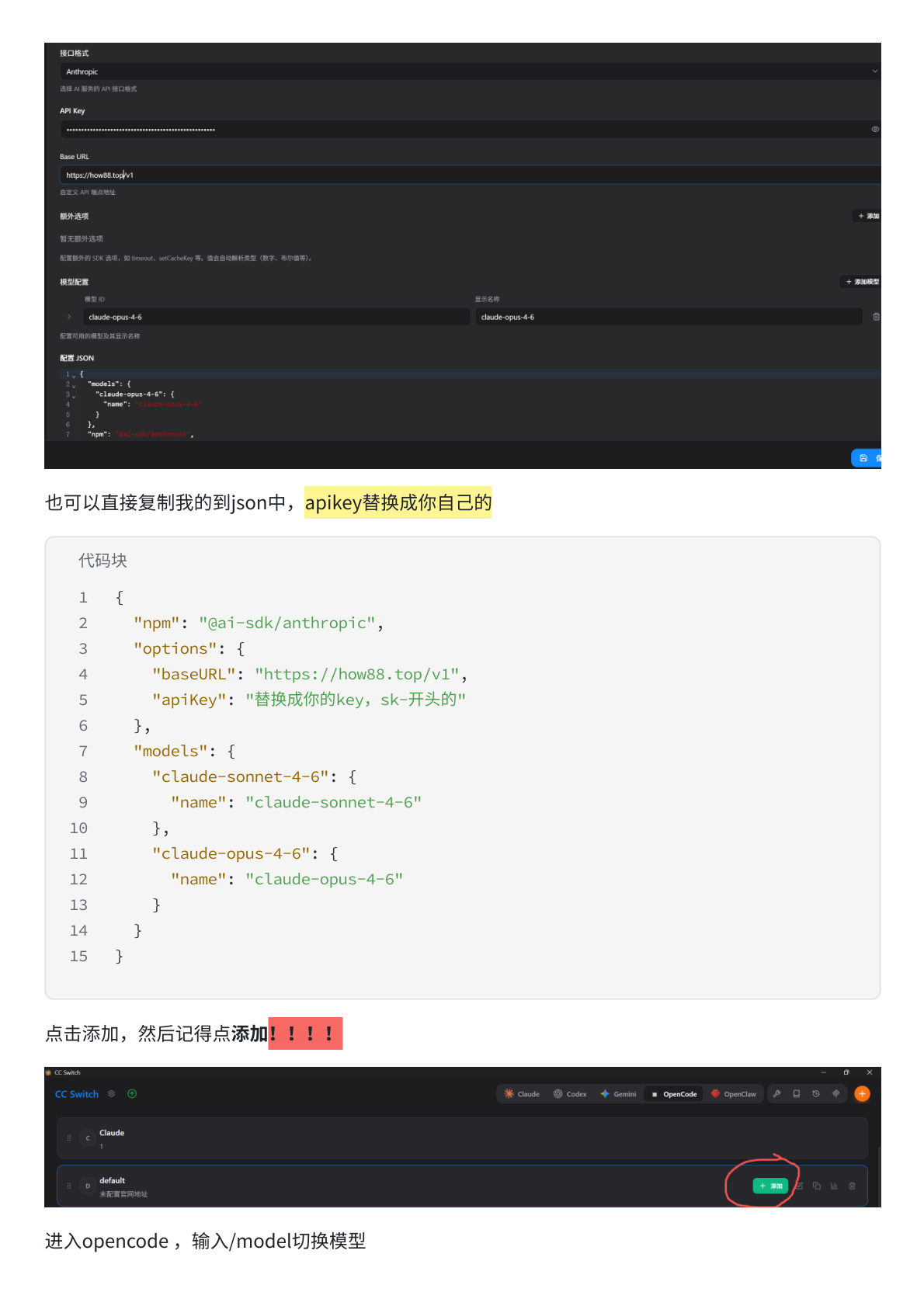
Task: Click the trash icon on the default provider row
Action: click(x=852, y=1186)
